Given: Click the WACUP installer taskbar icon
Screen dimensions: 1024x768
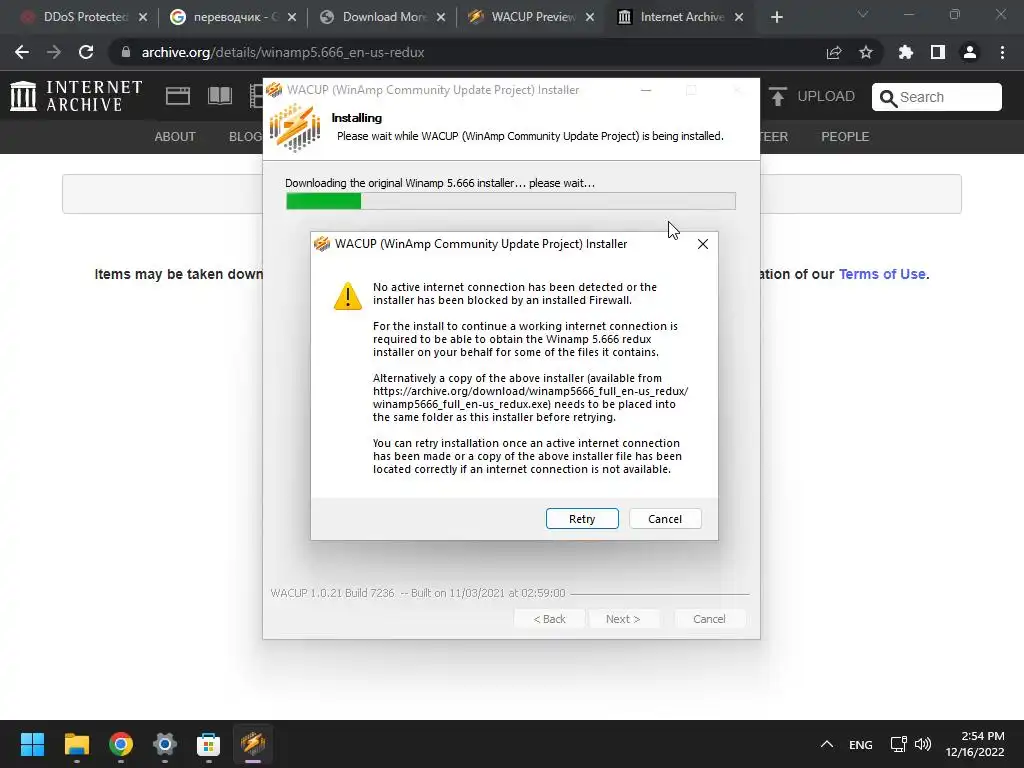Looking at the screenshot, I should (x=253, y=744).
